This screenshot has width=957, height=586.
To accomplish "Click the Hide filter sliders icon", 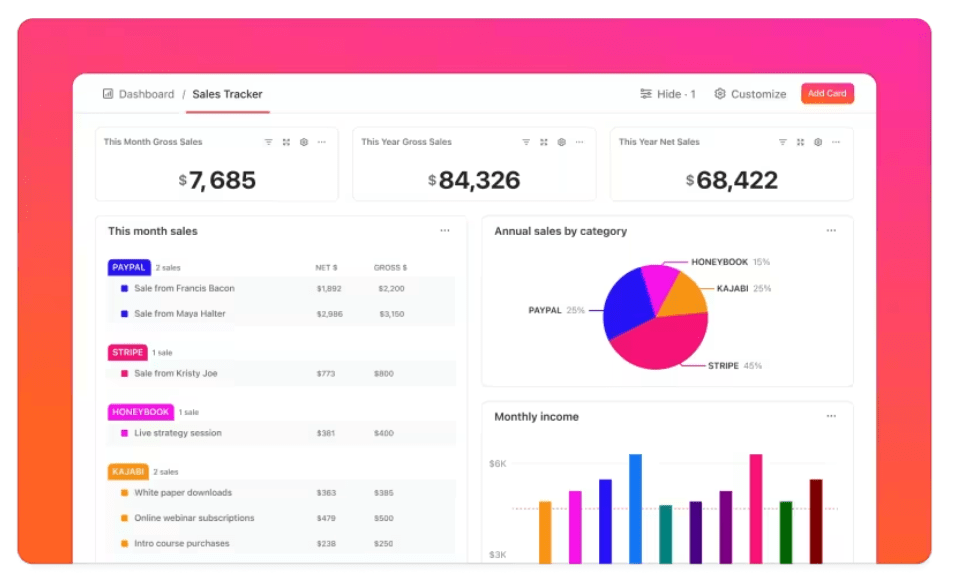I will 646,94.
